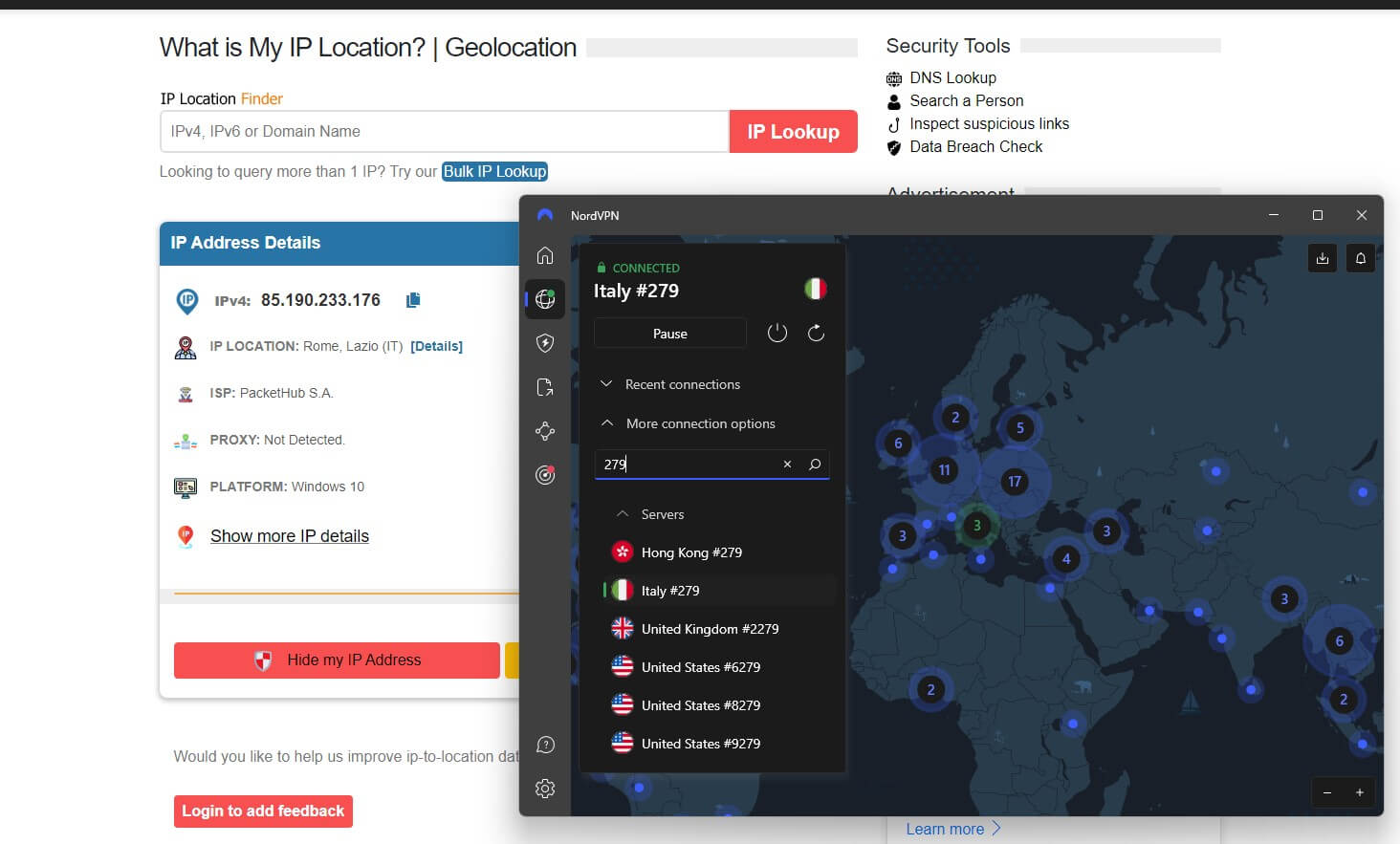Collapse the Servers list

point(650,514)
